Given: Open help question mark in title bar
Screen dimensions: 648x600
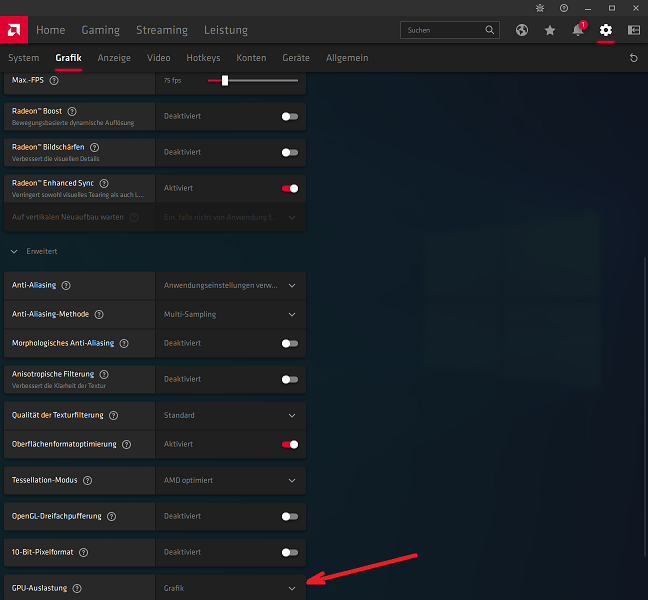Looking at the screenshot, I should (x=564, y=8).
